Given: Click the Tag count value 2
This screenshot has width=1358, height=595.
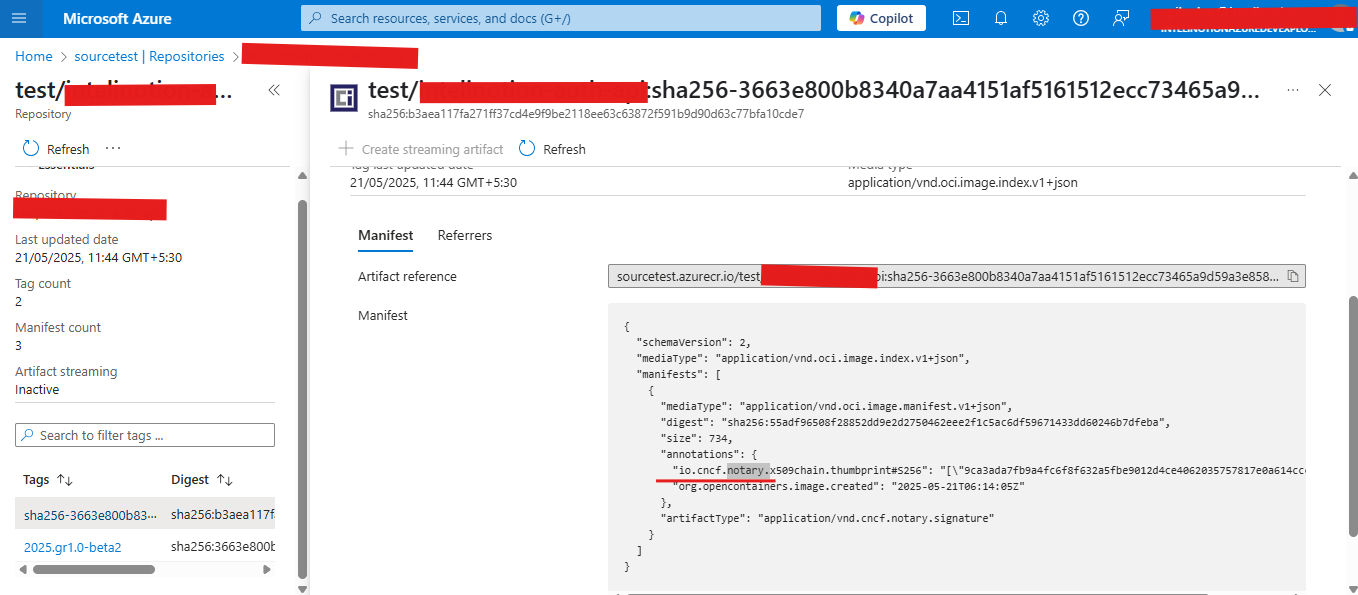Looking at the screenshot, I should tap(19, 301).
